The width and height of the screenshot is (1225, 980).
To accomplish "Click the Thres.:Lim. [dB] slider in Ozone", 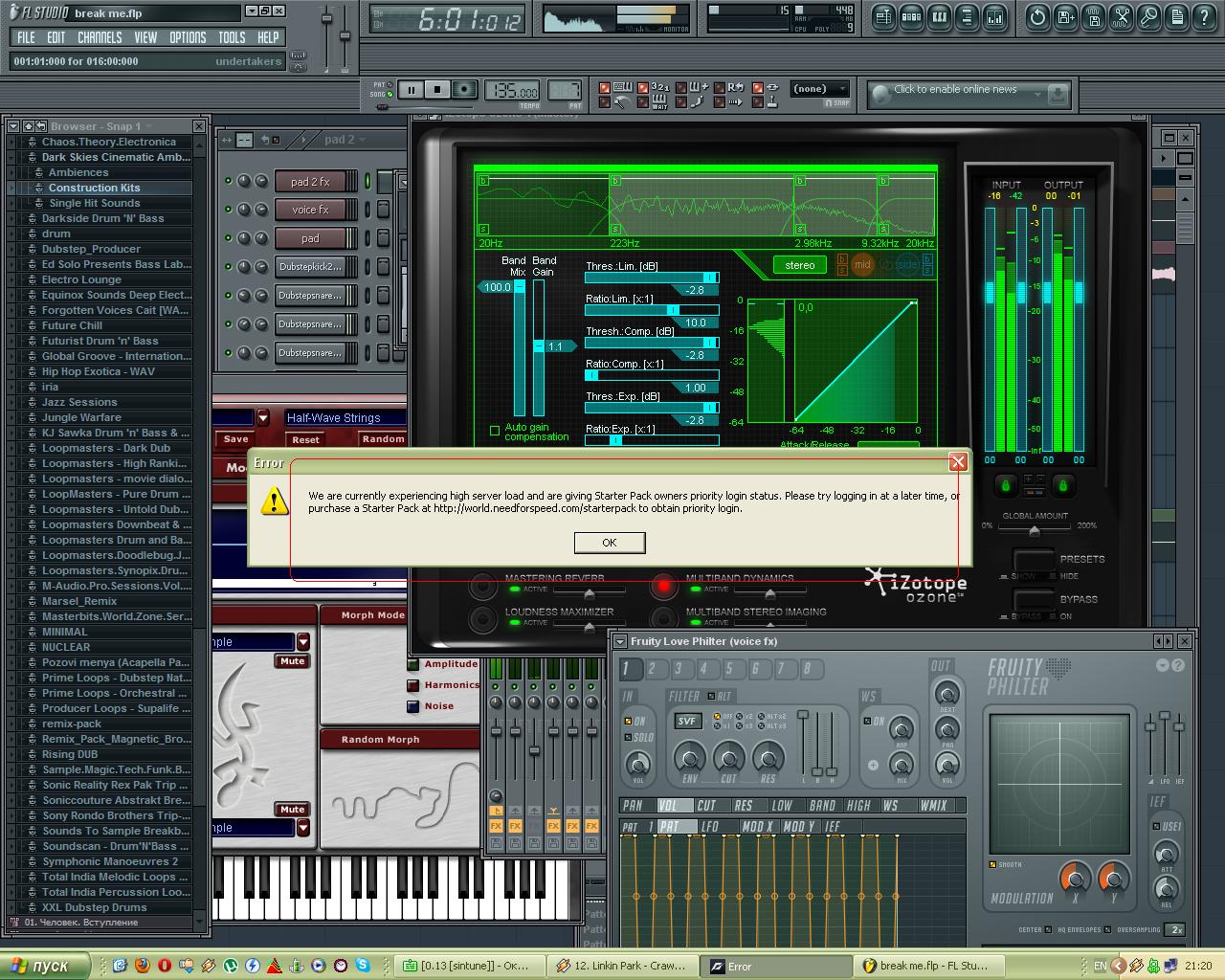I will pyautogui.click(x=652, y=278).
